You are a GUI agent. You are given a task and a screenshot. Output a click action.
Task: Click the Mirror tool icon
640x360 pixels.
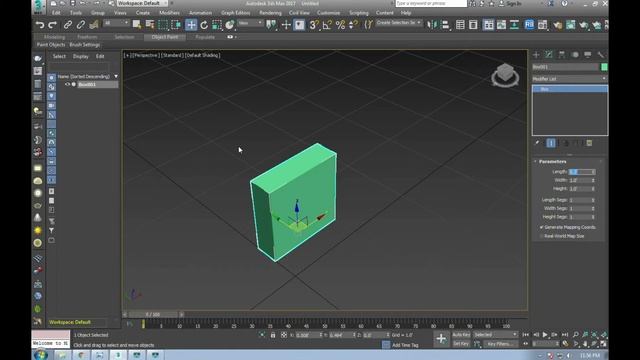[432, 25]
